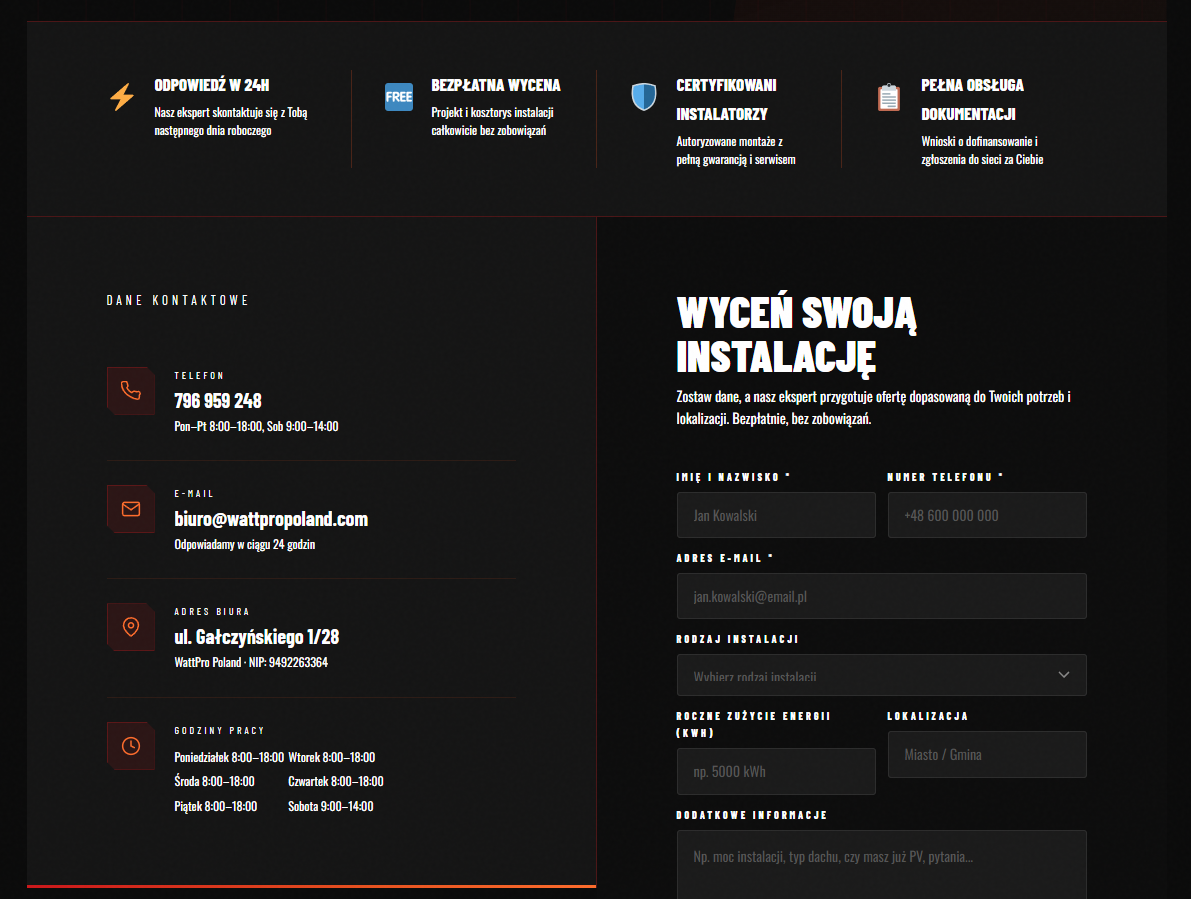Click Czwartek 8:00–18:00 entry
Screen dimensions: 1191x899
pos(336,781)
